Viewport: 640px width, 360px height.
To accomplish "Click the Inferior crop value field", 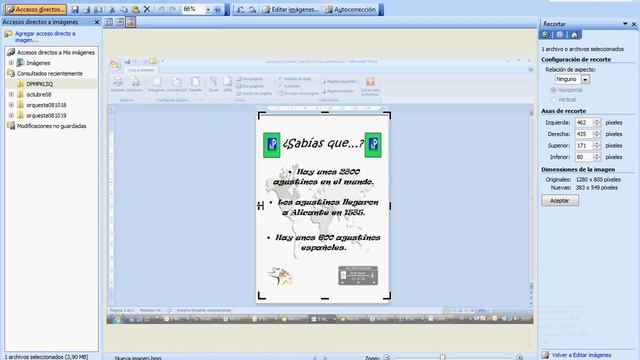I will point(584,157).
